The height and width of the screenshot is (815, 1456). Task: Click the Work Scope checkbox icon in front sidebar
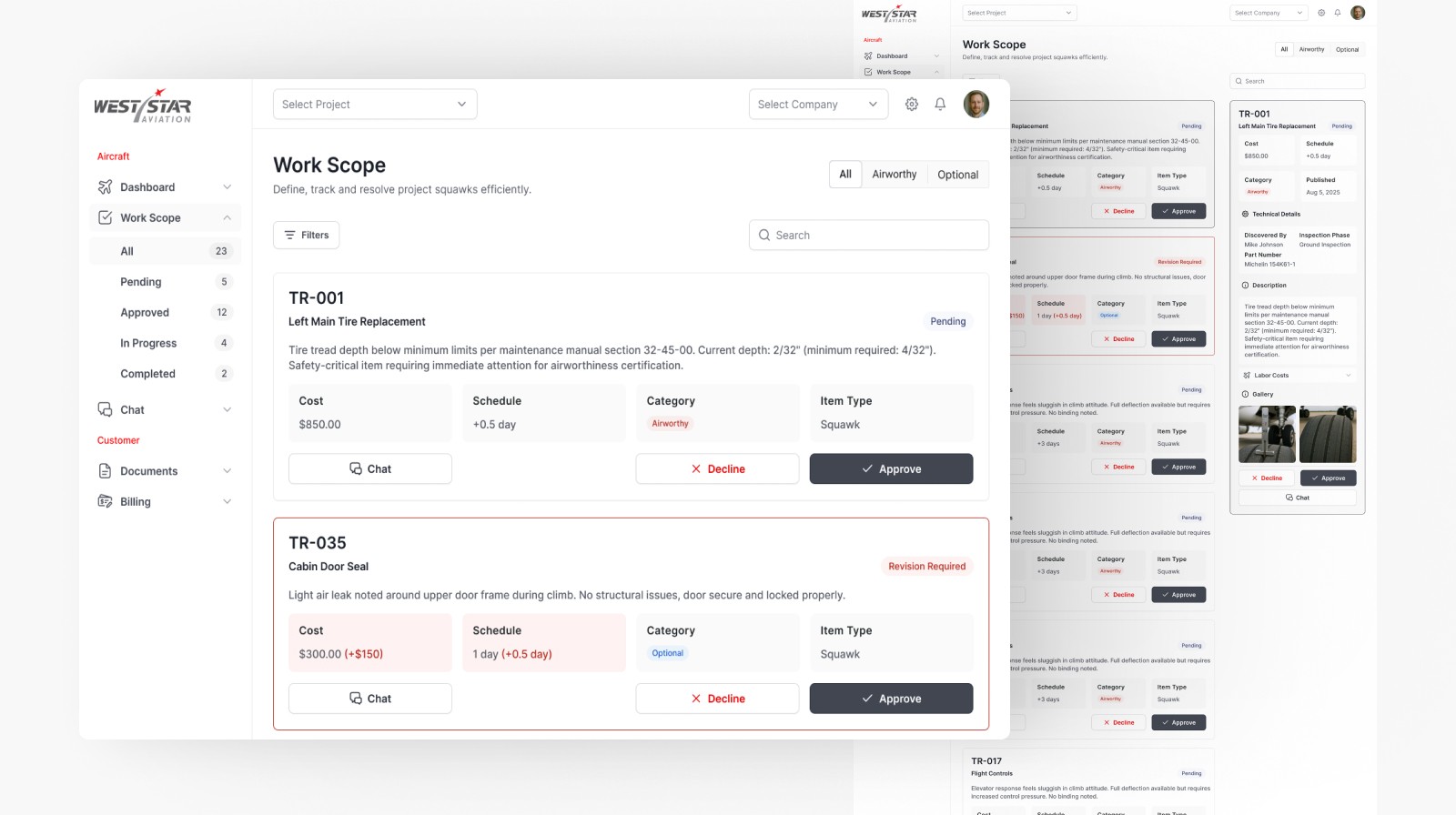tap(105, 217)
